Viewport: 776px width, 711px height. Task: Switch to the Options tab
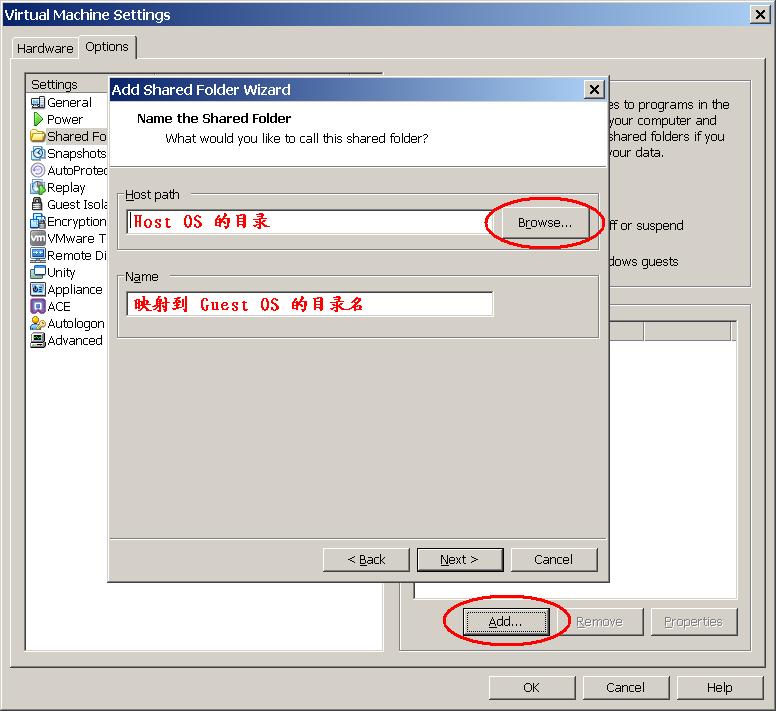tap(107, 47)
